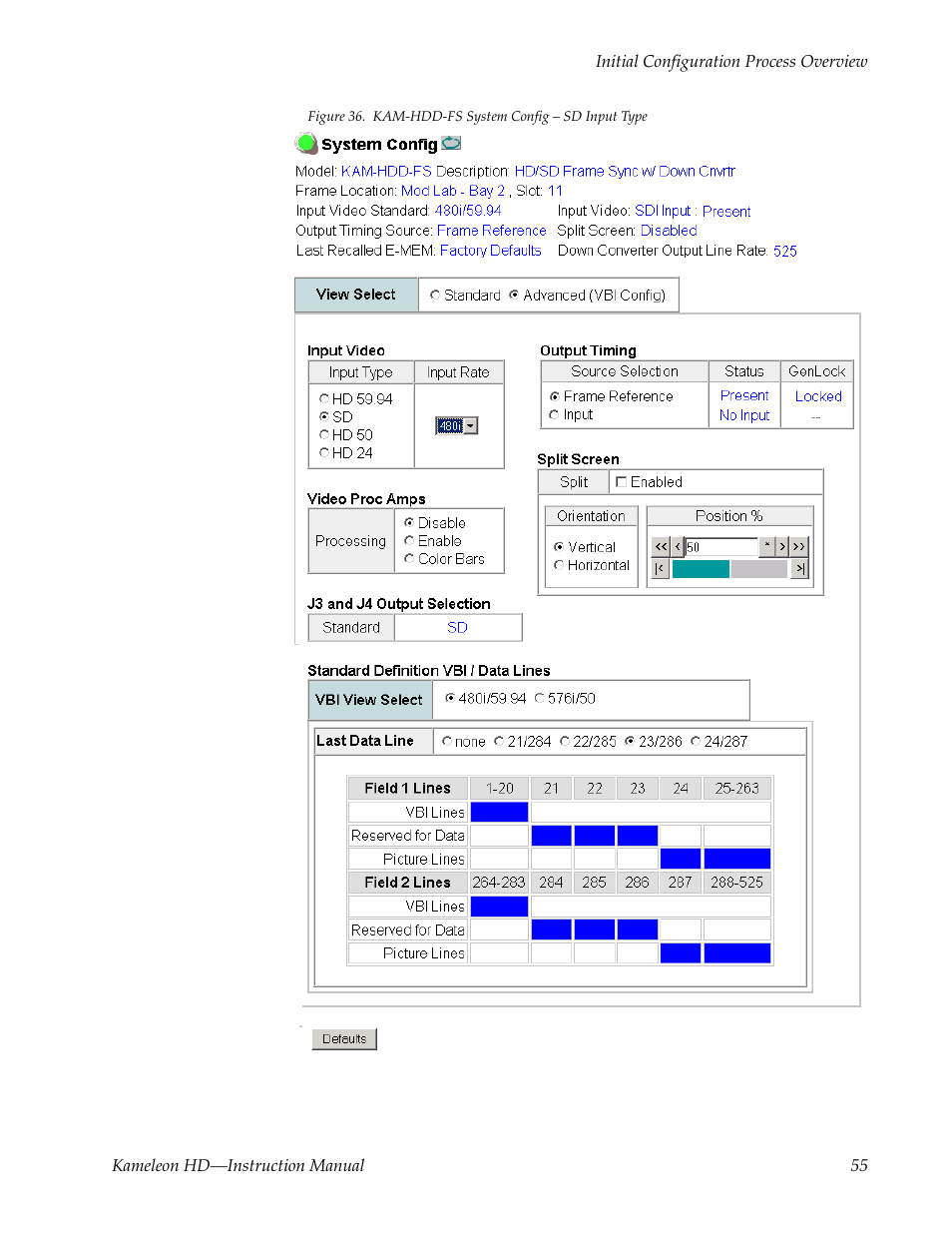Choose HD 59.94 input type

click(x=324, y=398)
